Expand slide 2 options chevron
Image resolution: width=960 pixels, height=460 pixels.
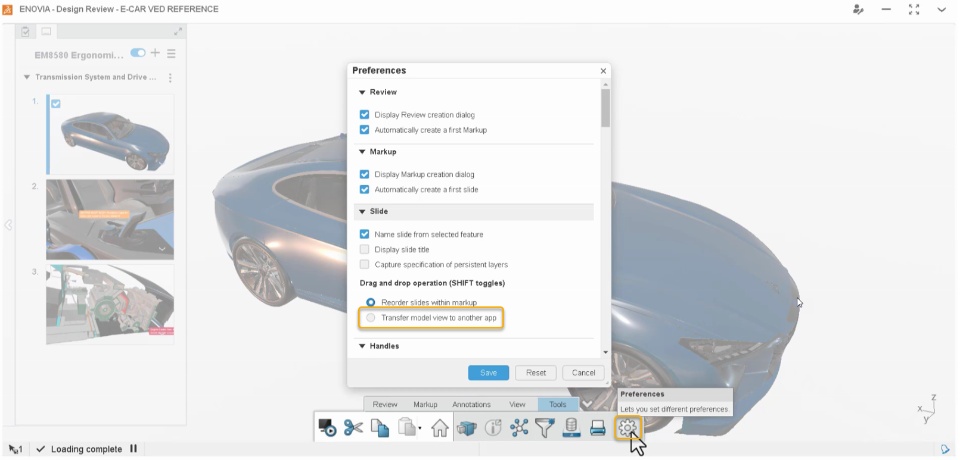(x=162, y=249)
